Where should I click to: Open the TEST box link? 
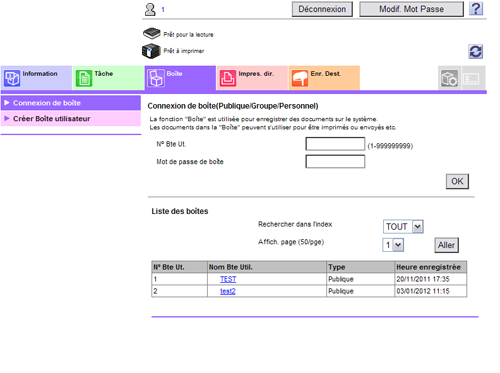tap(228, 279)
